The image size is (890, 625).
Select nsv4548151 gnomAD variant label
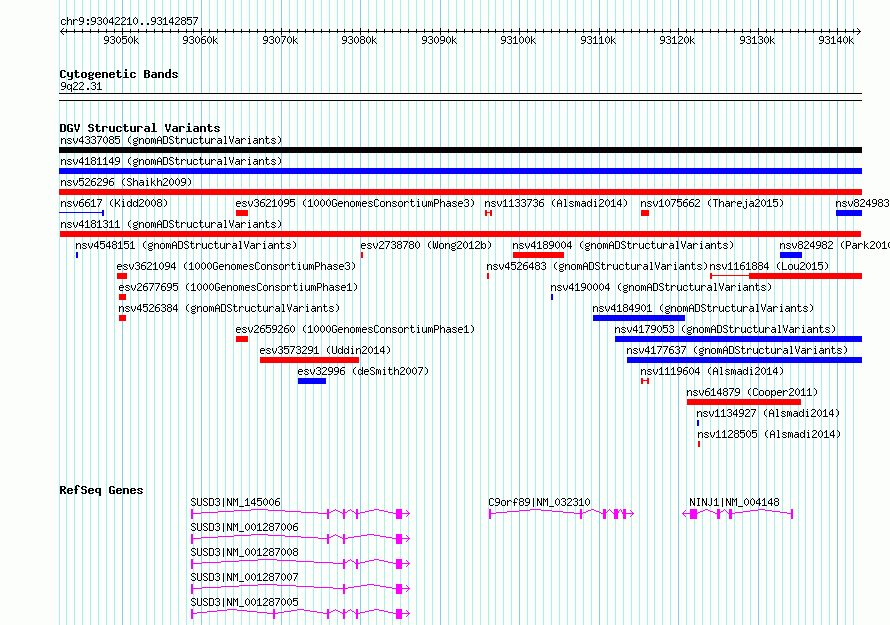click(x=186, y=245)
